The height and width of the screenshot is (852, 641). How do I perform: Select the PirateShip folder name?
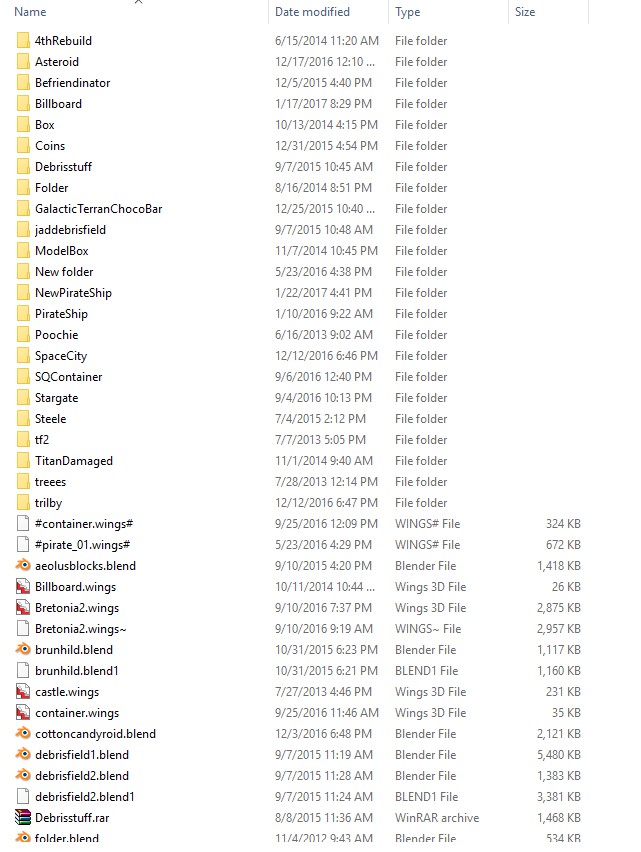61,314
